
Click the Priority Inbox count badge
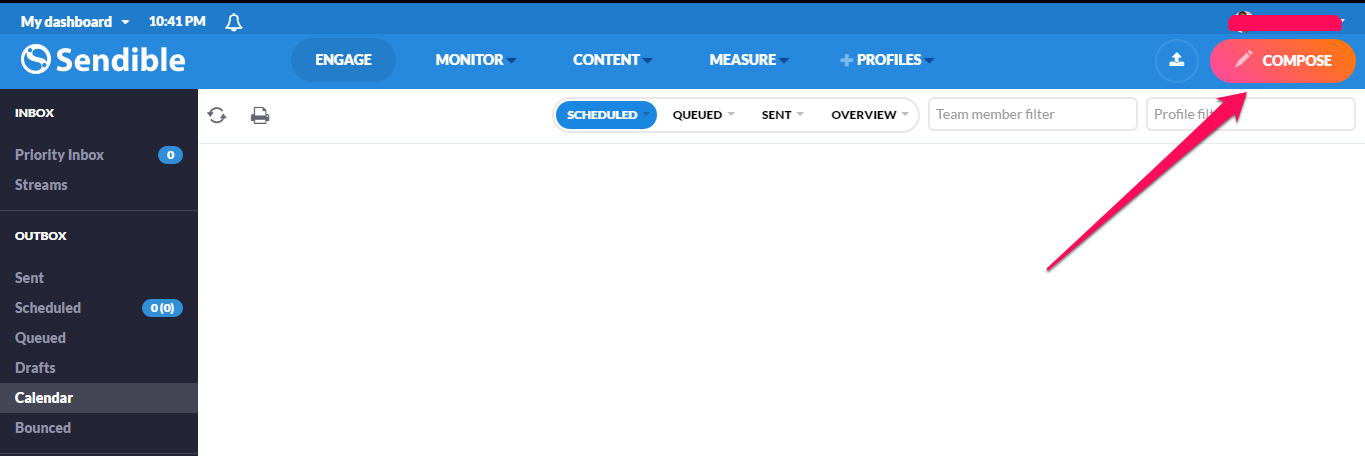click(170, 155)
